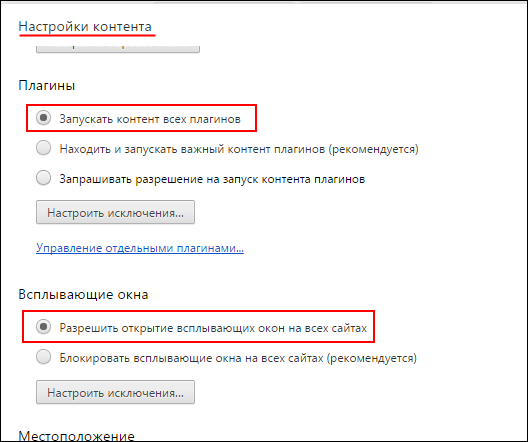Viewport: 528px width, 442px height.
Task: Click '(рекомендуется)' next to pop-up blocking option
Action: point(371,358)
